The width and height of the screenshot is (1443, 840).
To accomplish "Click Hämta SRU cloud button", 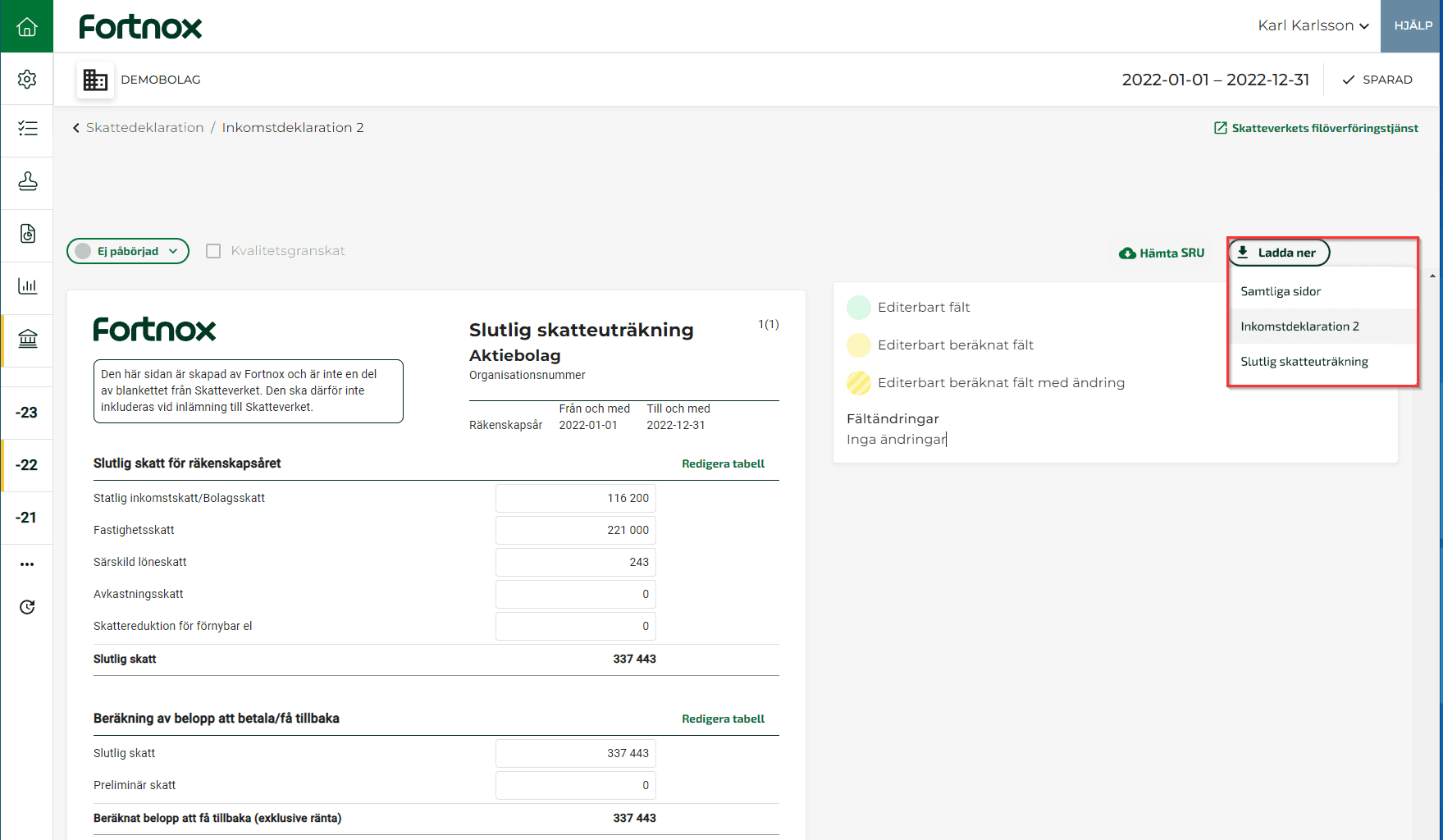I will coord(1162,253).
